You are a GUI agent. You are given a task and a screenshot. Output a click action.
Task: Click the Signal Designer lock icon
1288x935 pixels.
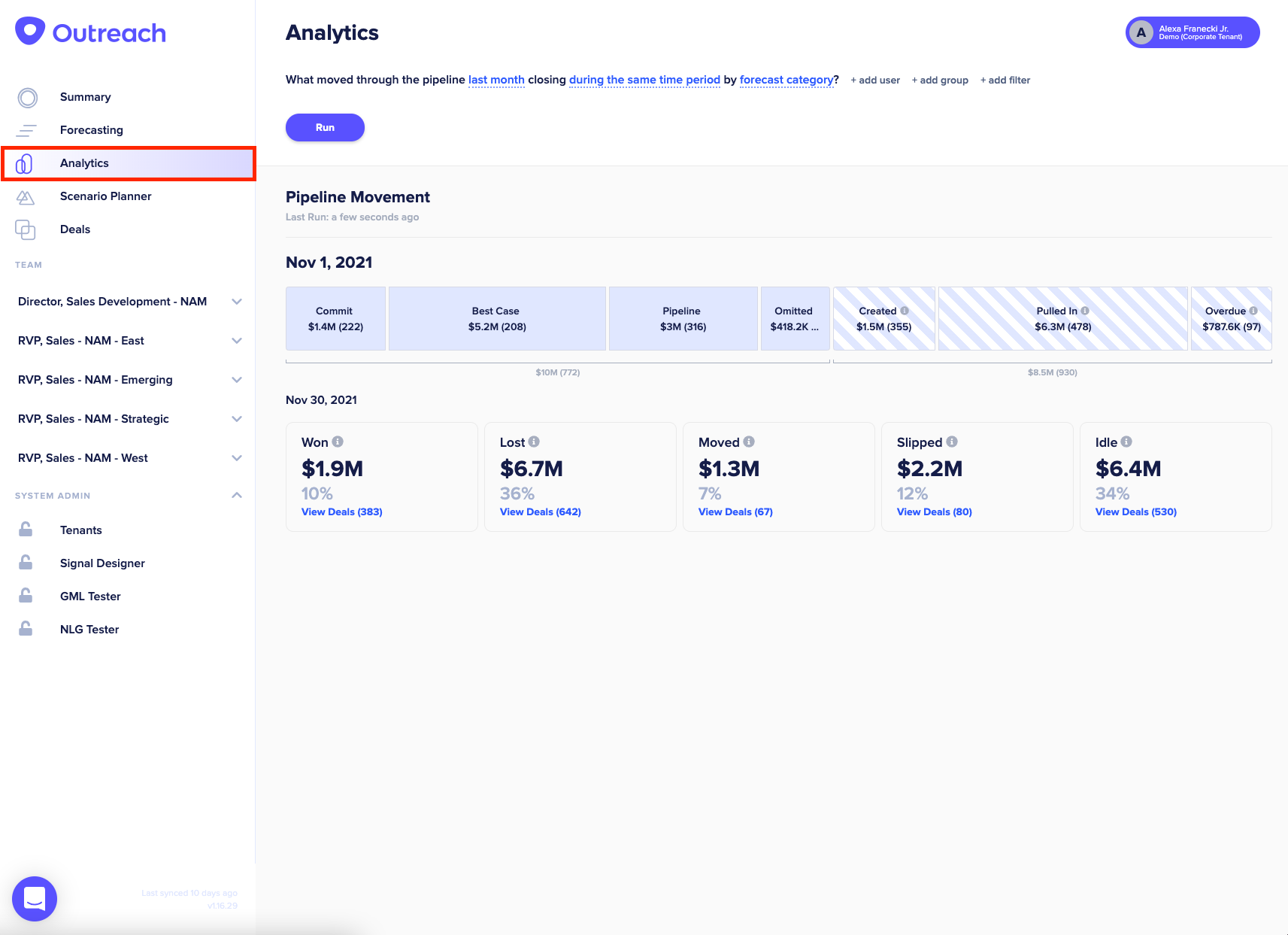tap(26, 563)
